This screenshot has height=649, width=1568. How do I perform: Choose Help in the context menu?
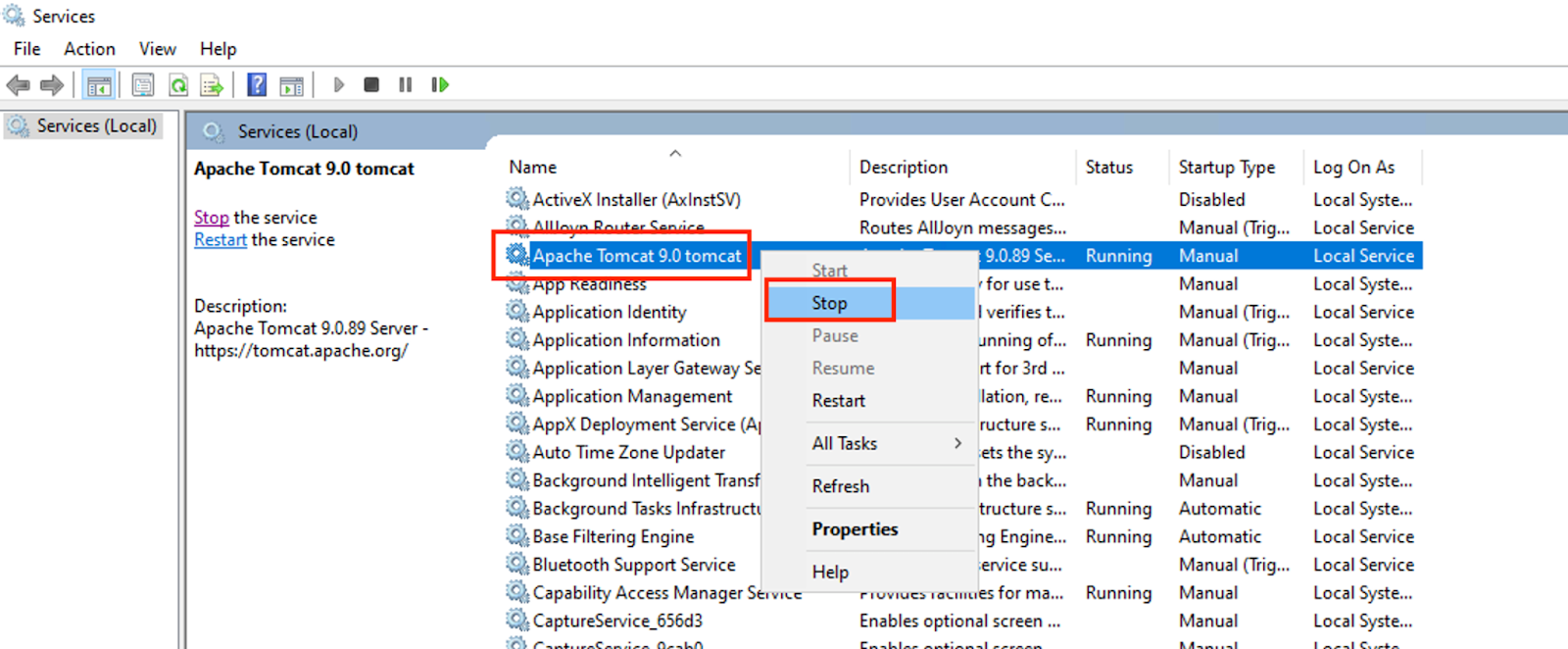[869, 572]
